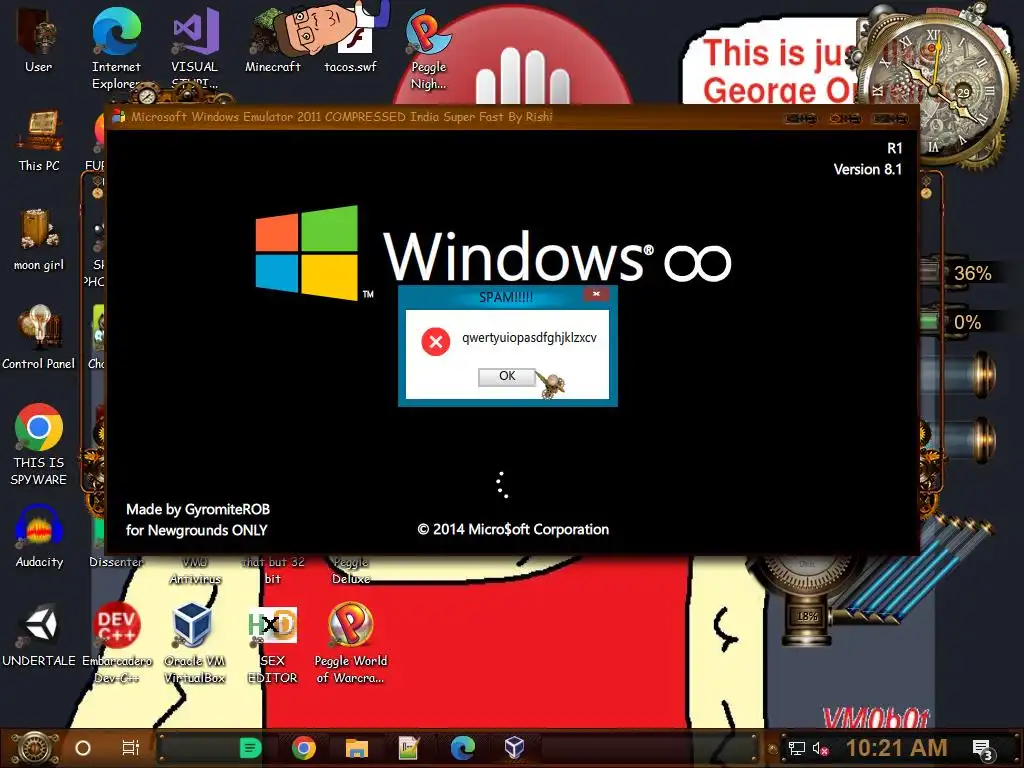The image size is (1024, 768).
Task: Click the network tray icon
Action: [796, 748]
